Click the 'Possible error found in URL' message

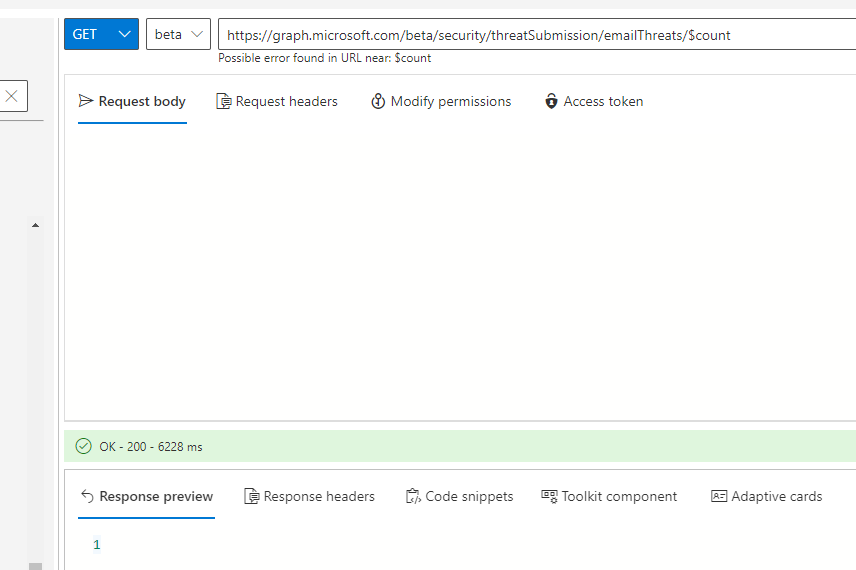click(325, 58)
